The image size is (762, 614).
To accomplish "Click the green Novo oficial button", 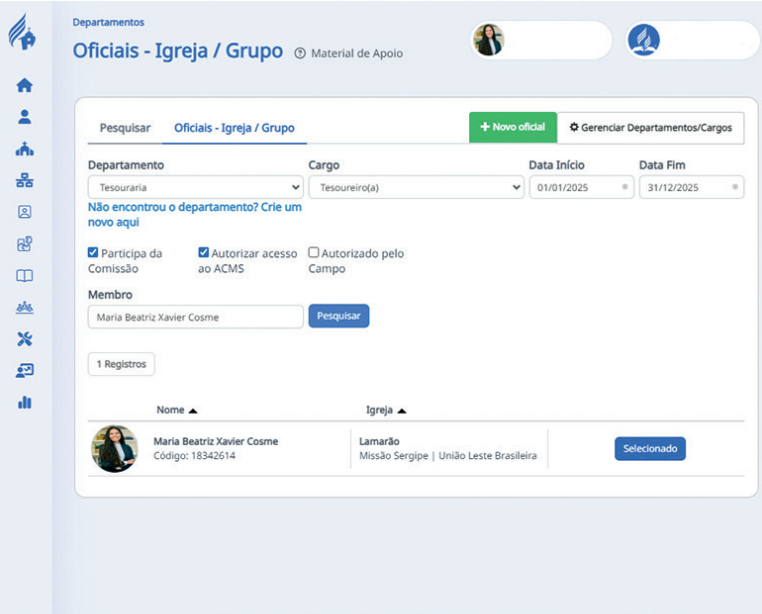I will [512, 128].
